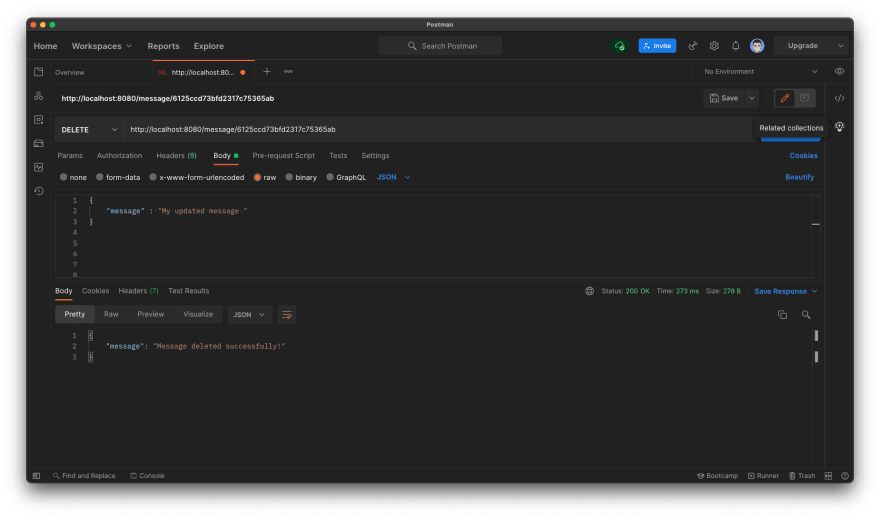
Task: Copy the response body with copy icon
Action: click(x=782, y=315)
